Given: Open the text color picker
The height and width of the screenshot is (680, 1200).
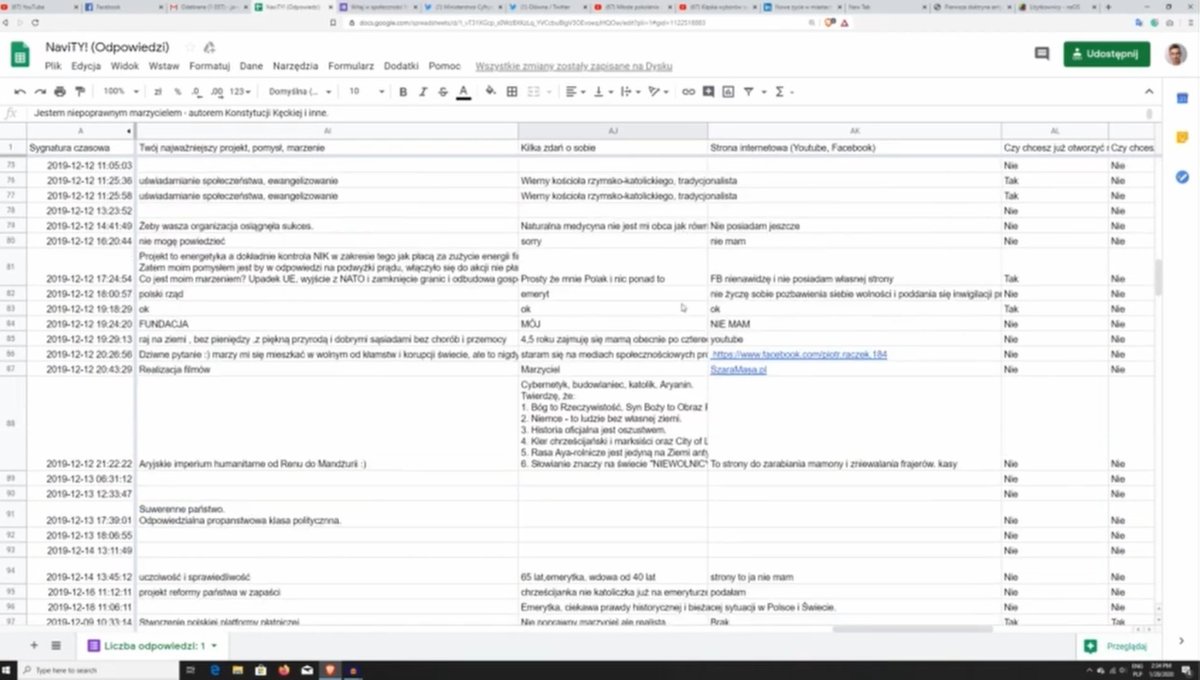Looking at the screenshot, I should pos(463,91).
